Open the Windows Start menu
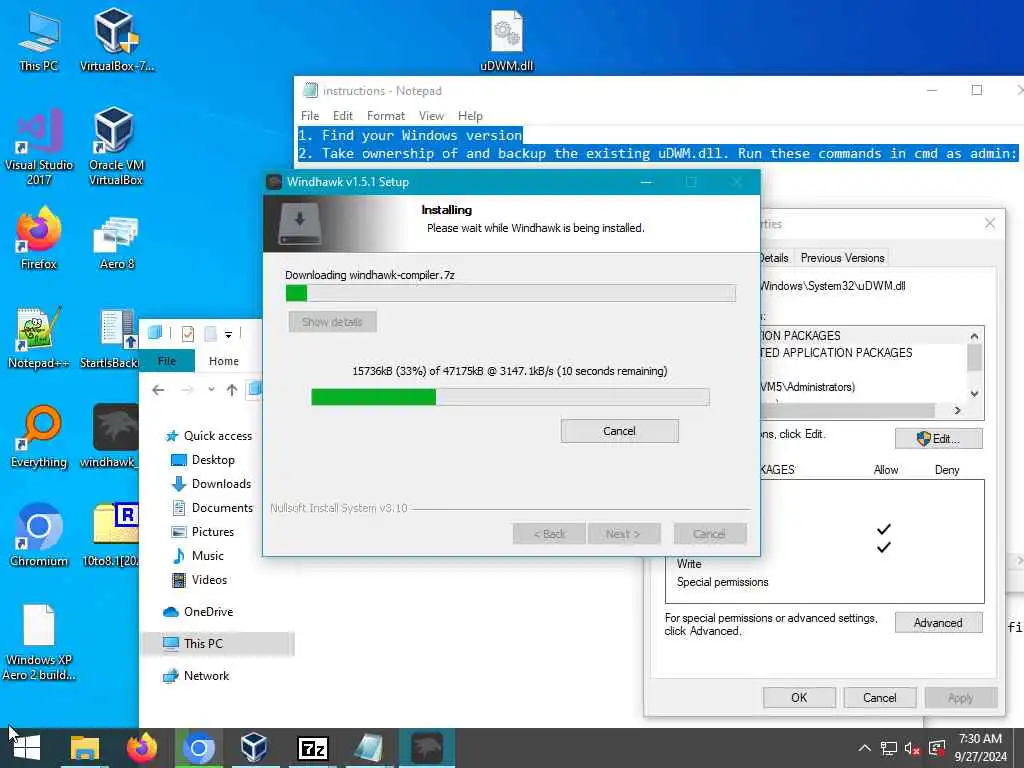 tap(26, 748)
